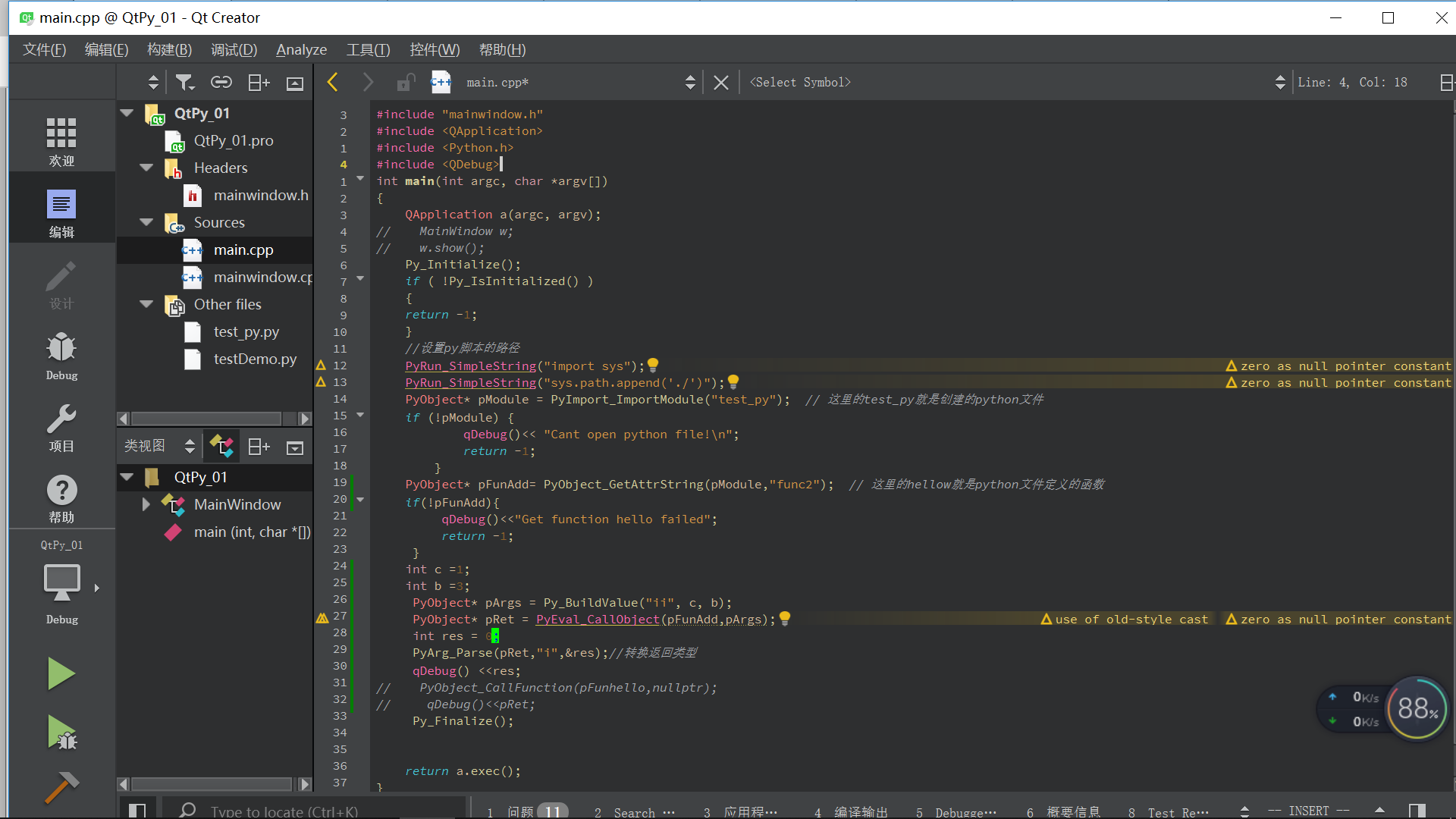The height and width of the screenshot is (819, 1456).
Task: Expand the MainWindow class node
Action: pos(146,504)
